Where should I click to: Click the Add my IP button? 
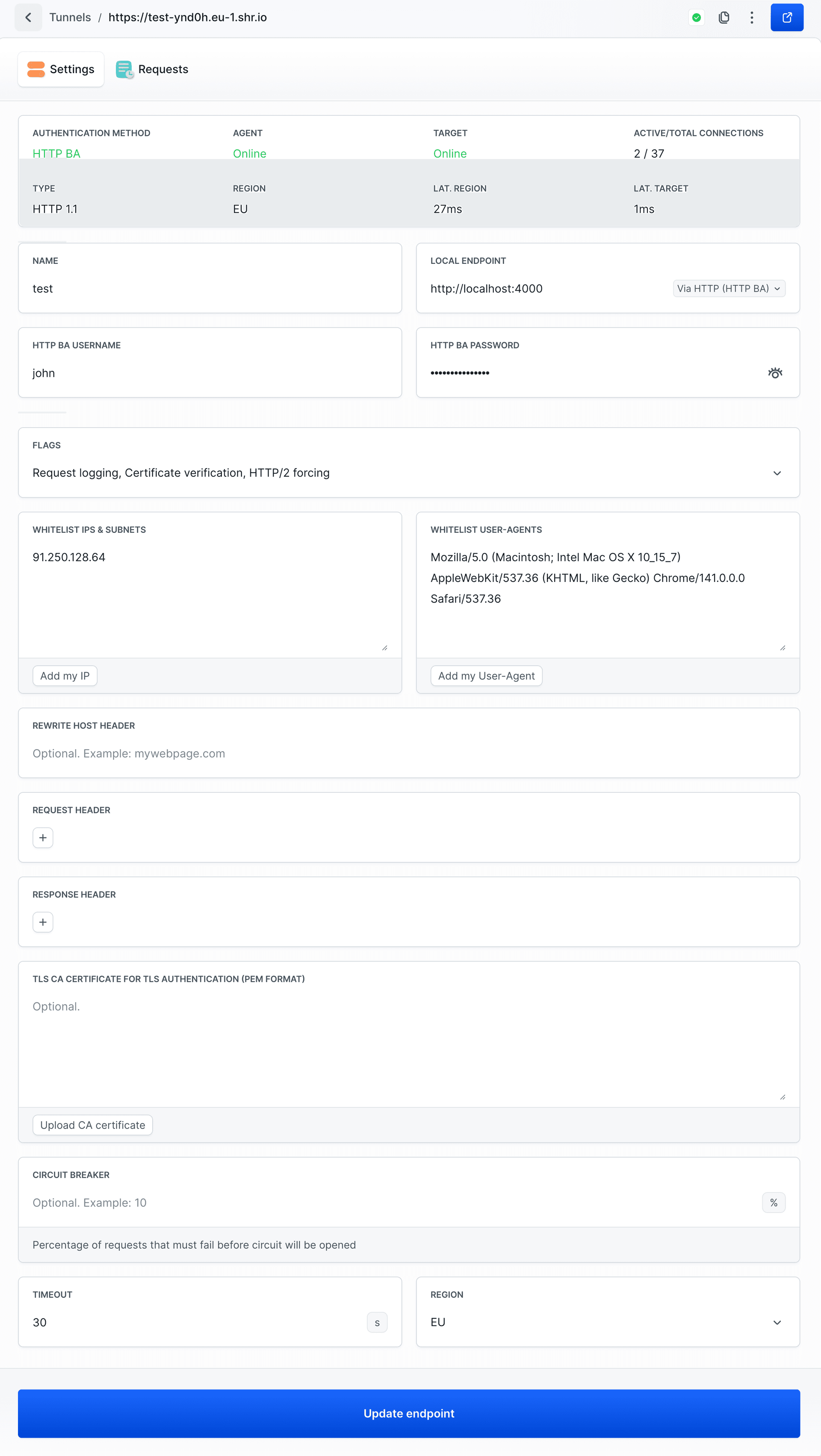coord(65,676)
